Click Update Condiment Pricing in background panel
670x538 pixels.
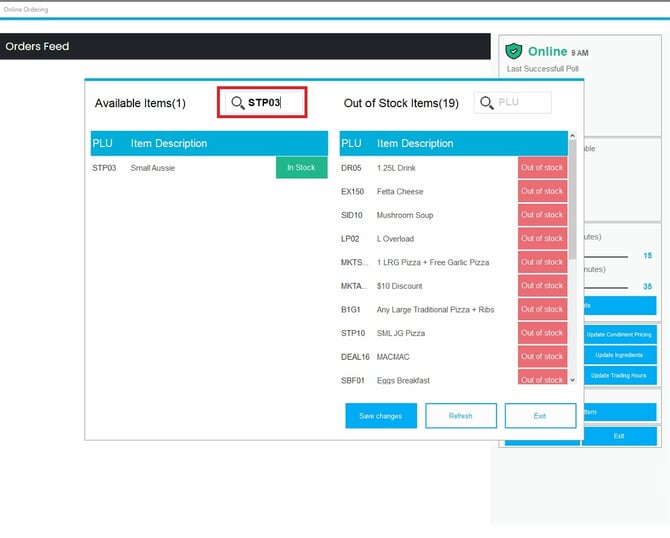(620, 335)
